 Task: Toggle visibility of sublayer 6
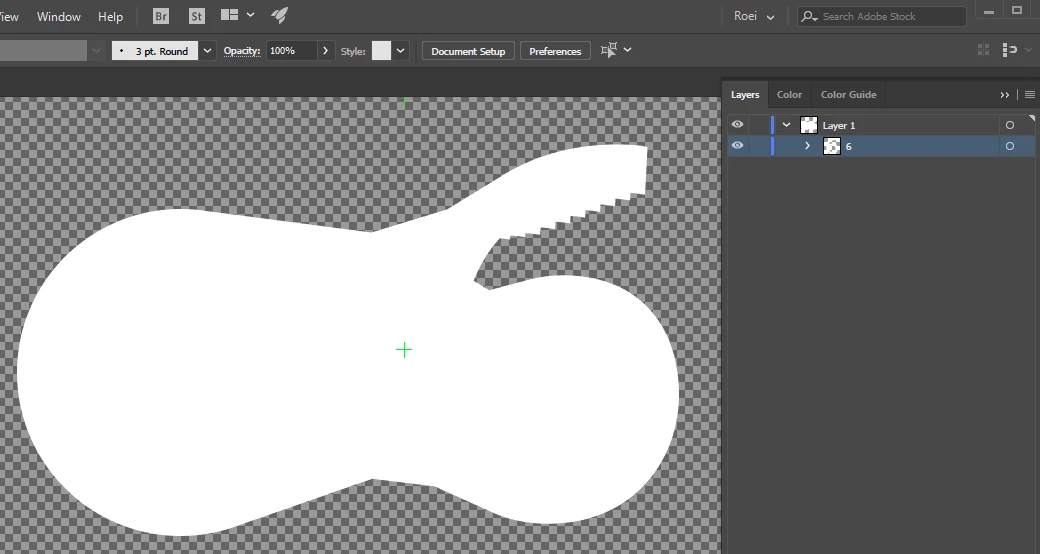coord(737,146)
